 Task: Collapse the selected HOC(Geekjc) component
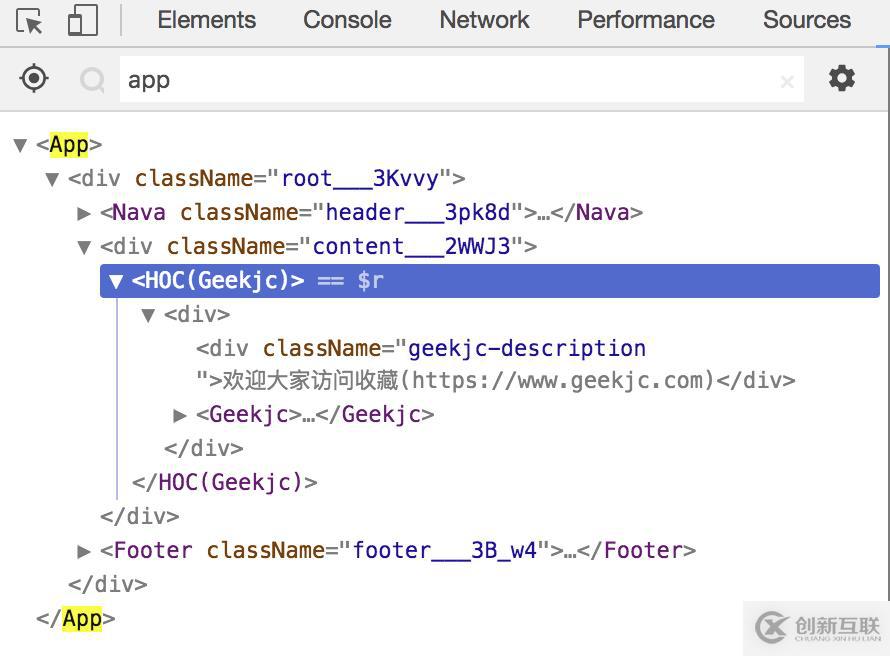click(x=116, y=281)
